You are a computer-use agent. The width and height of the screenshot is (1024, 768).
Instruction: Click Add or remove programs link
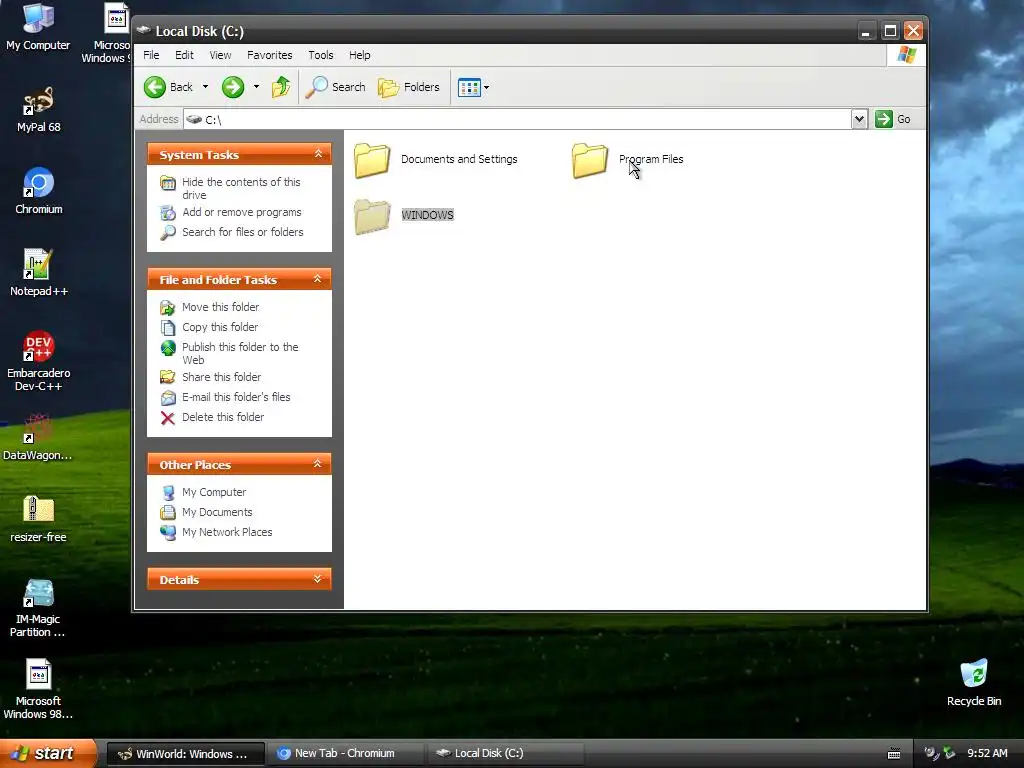[242, 212]
